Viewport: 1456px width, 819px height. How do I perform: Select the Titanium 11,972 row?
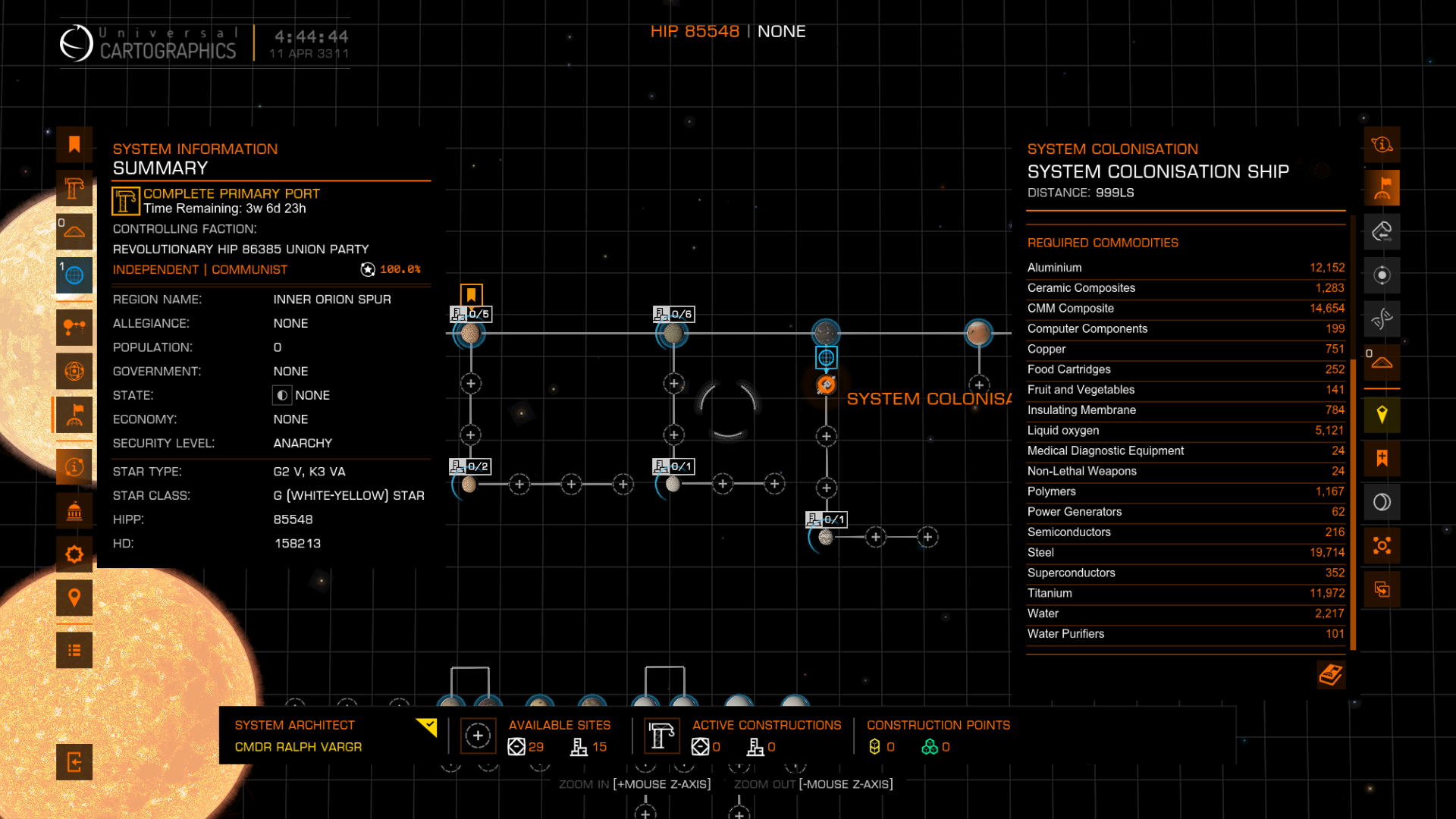[1185, 593]
